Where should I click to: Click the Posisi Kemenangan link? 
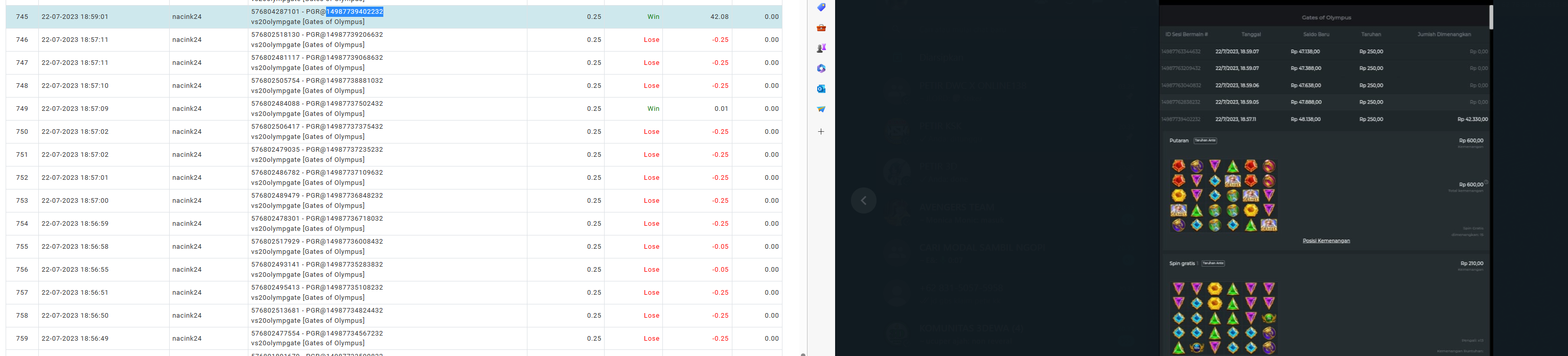click(x=1326, y=241)
